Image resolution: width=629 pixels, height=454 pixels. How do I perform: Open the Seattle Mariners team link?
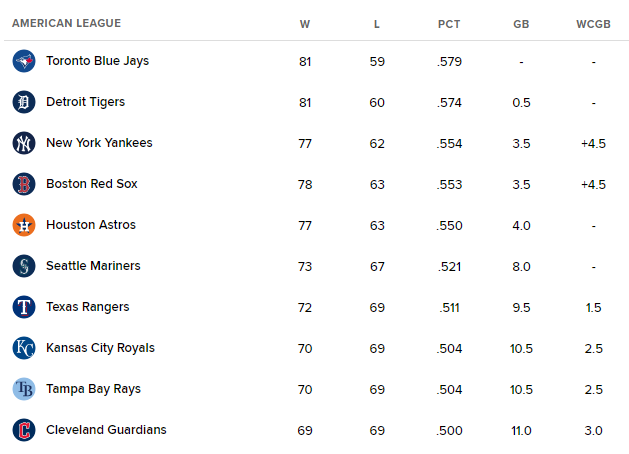point(93,266)
